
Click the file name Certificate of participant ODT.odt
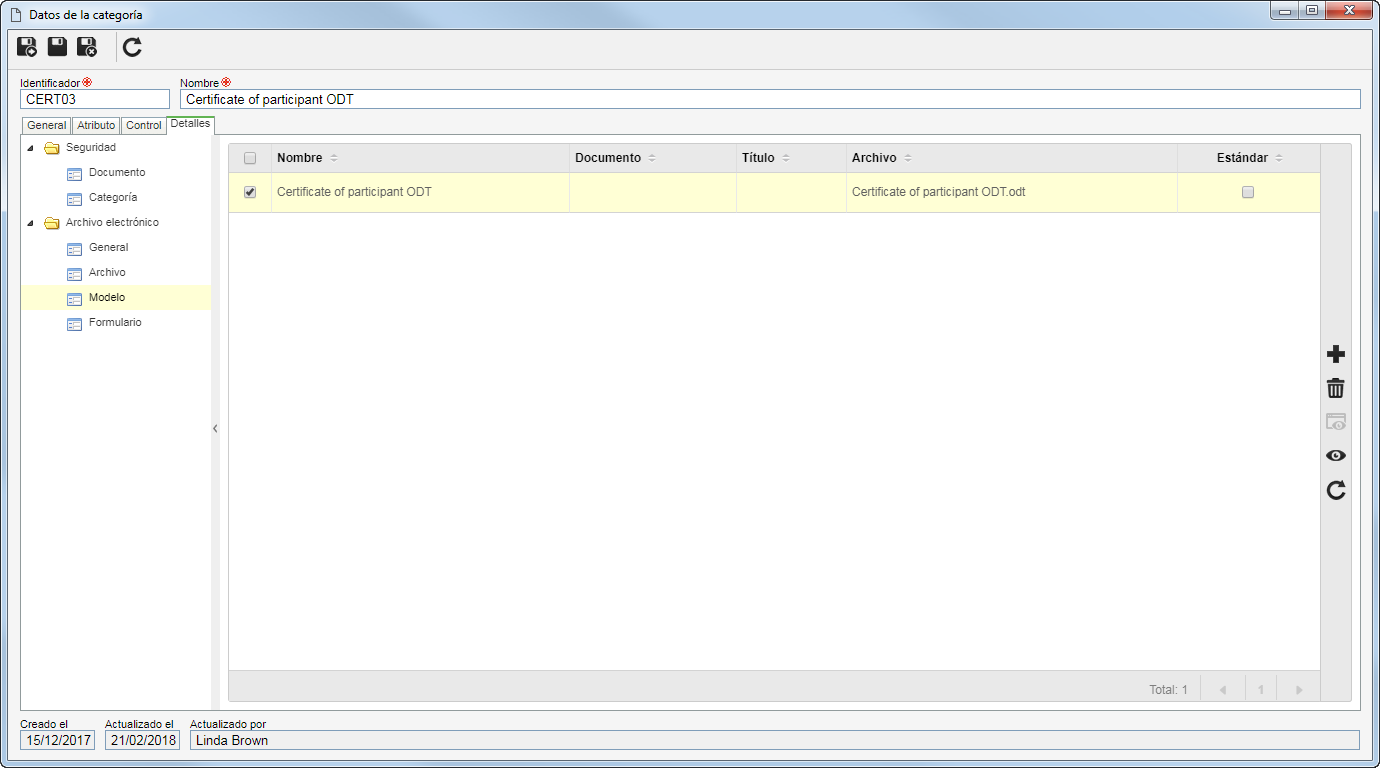tap(939, 192)
